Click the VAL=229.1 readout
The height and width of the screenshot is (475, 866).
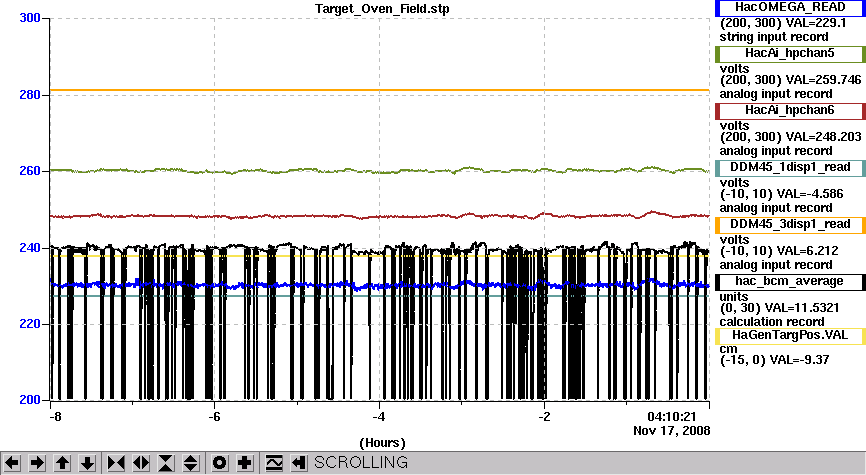pyautogui.click(x=815, y=23)
